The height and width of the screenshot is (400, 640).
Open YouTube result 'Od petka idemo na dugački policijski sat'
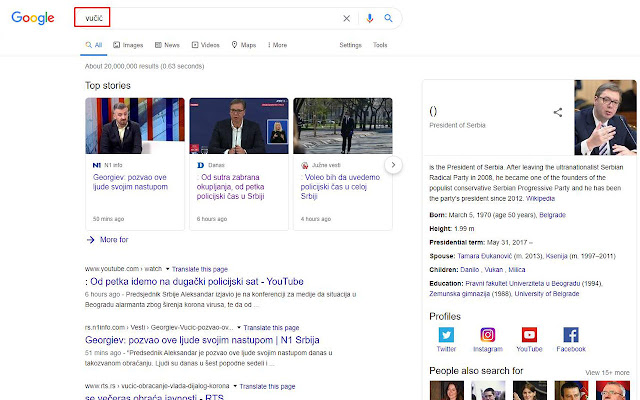(194, 282)
